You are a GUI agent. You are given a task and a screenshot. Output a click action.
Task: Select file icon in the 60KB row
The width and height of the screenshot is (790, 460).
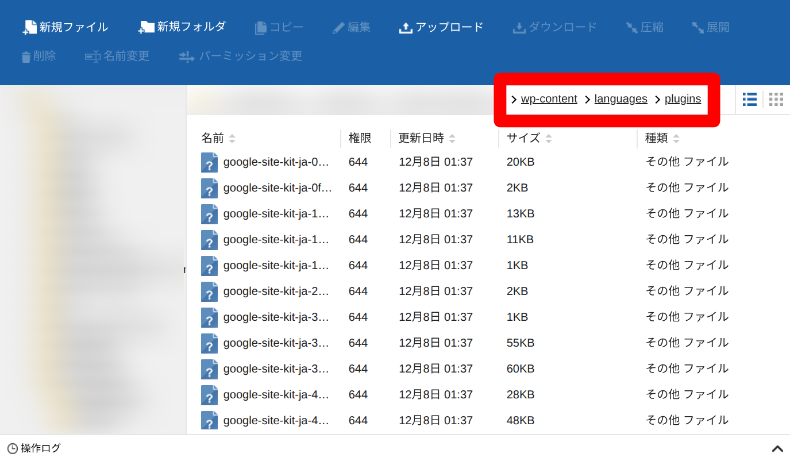pyautogui.click(x=209, y=369)
